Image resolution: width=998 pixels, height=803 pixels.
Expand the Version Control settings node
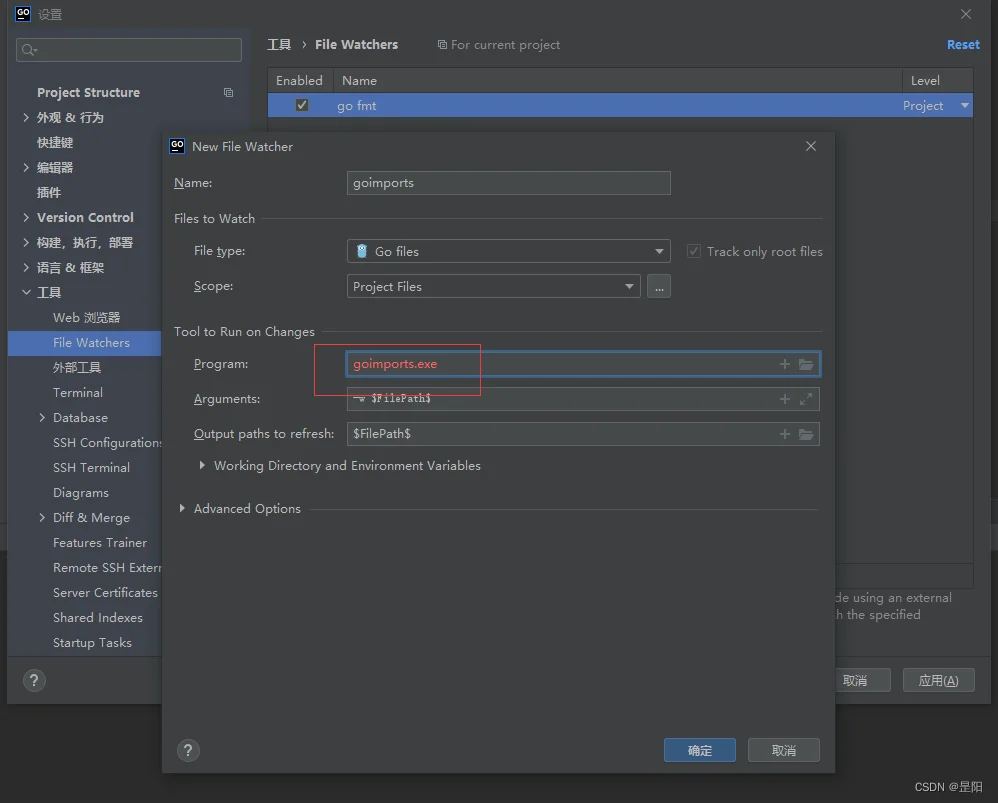click(26, 218)
